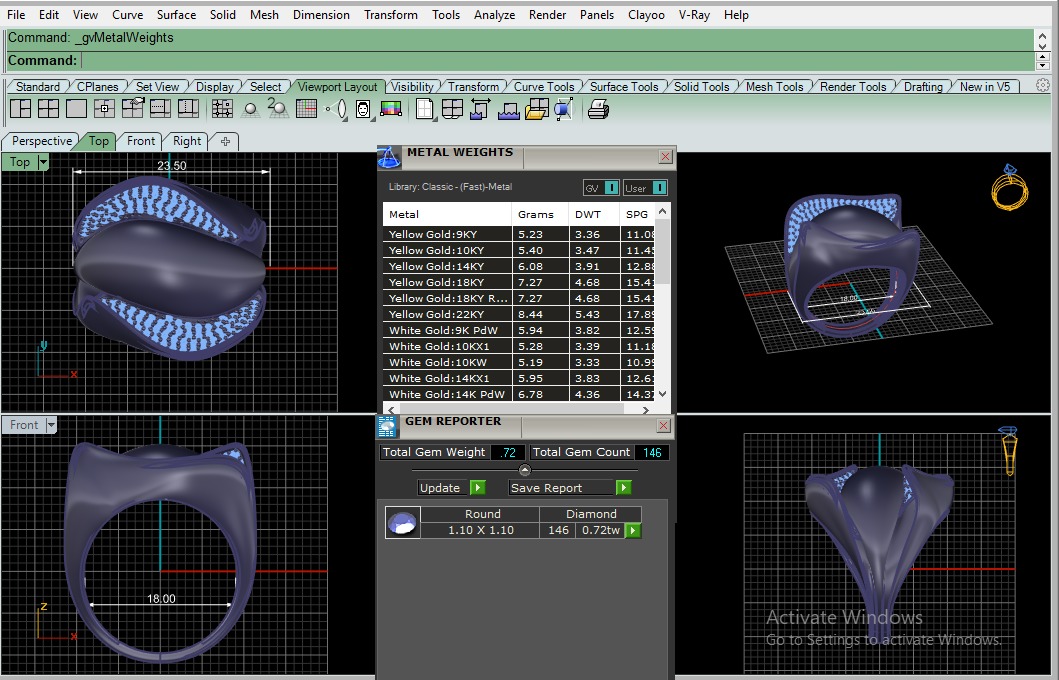This screenshot has height=680, width=1059.
Task: Click the Viewport Properties icon with nodes
Action: (x=222, y=109)
